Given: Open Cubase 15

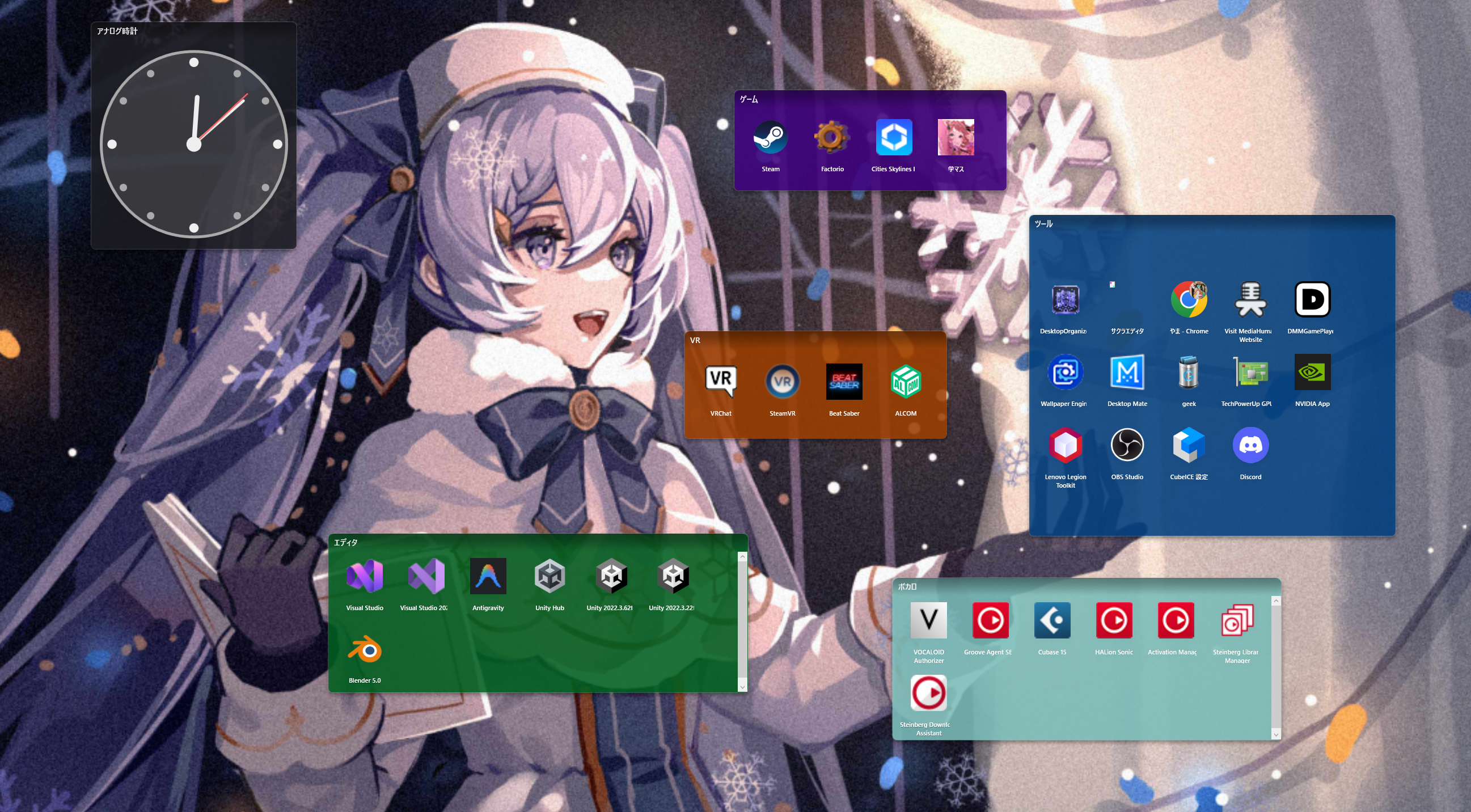Looking at the screenshot, I should 1052,620.
